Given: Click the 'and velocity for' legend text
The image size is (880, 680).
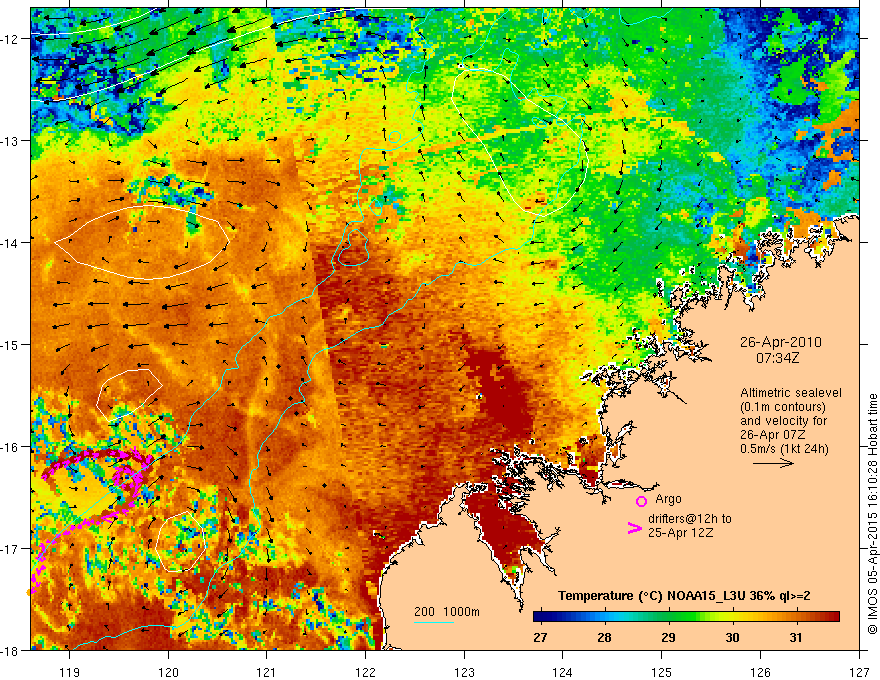Looking at the screenshot, I should [x=783, y=421].
